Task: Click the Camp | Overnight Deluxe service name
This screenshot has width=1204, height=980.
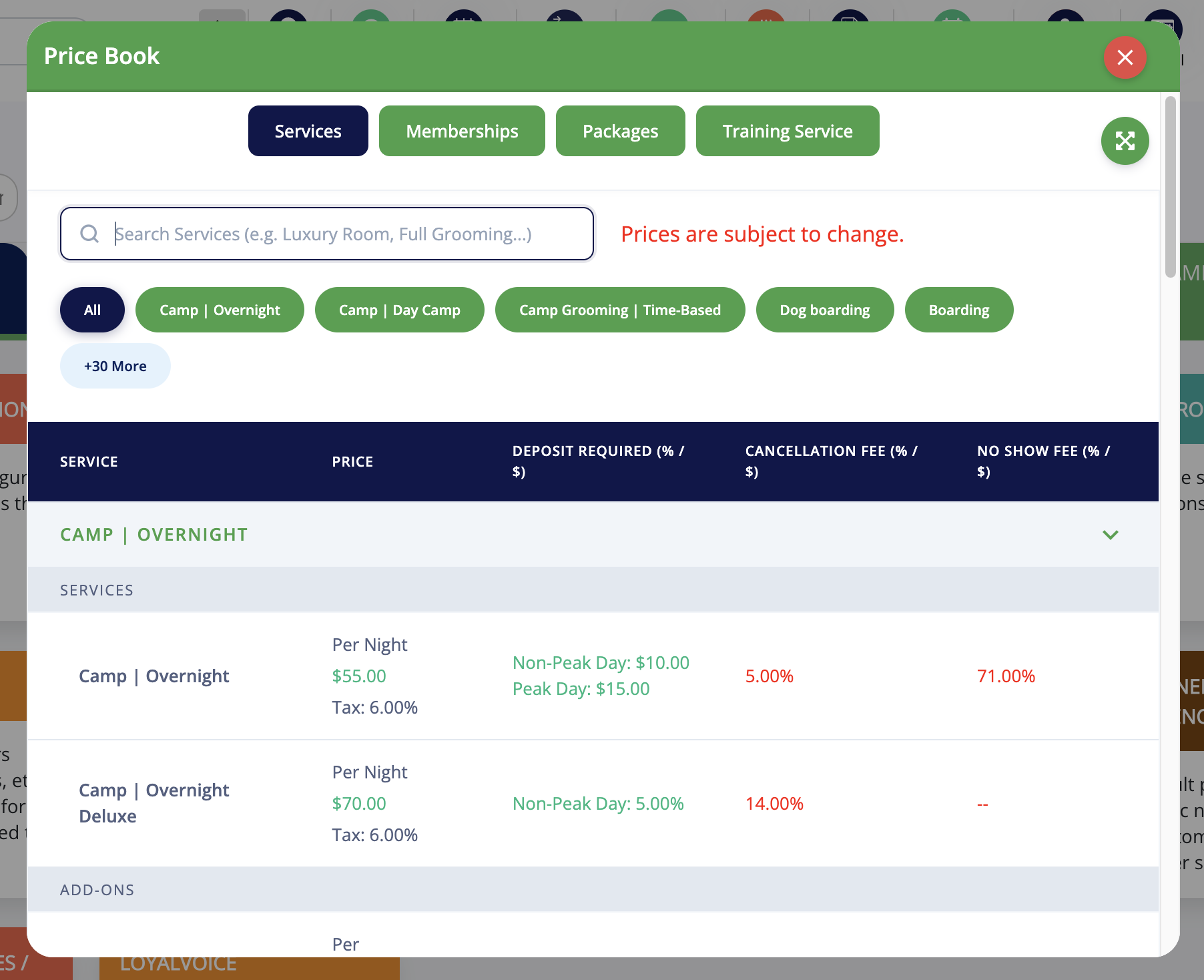Action: (x=154, y=803)
